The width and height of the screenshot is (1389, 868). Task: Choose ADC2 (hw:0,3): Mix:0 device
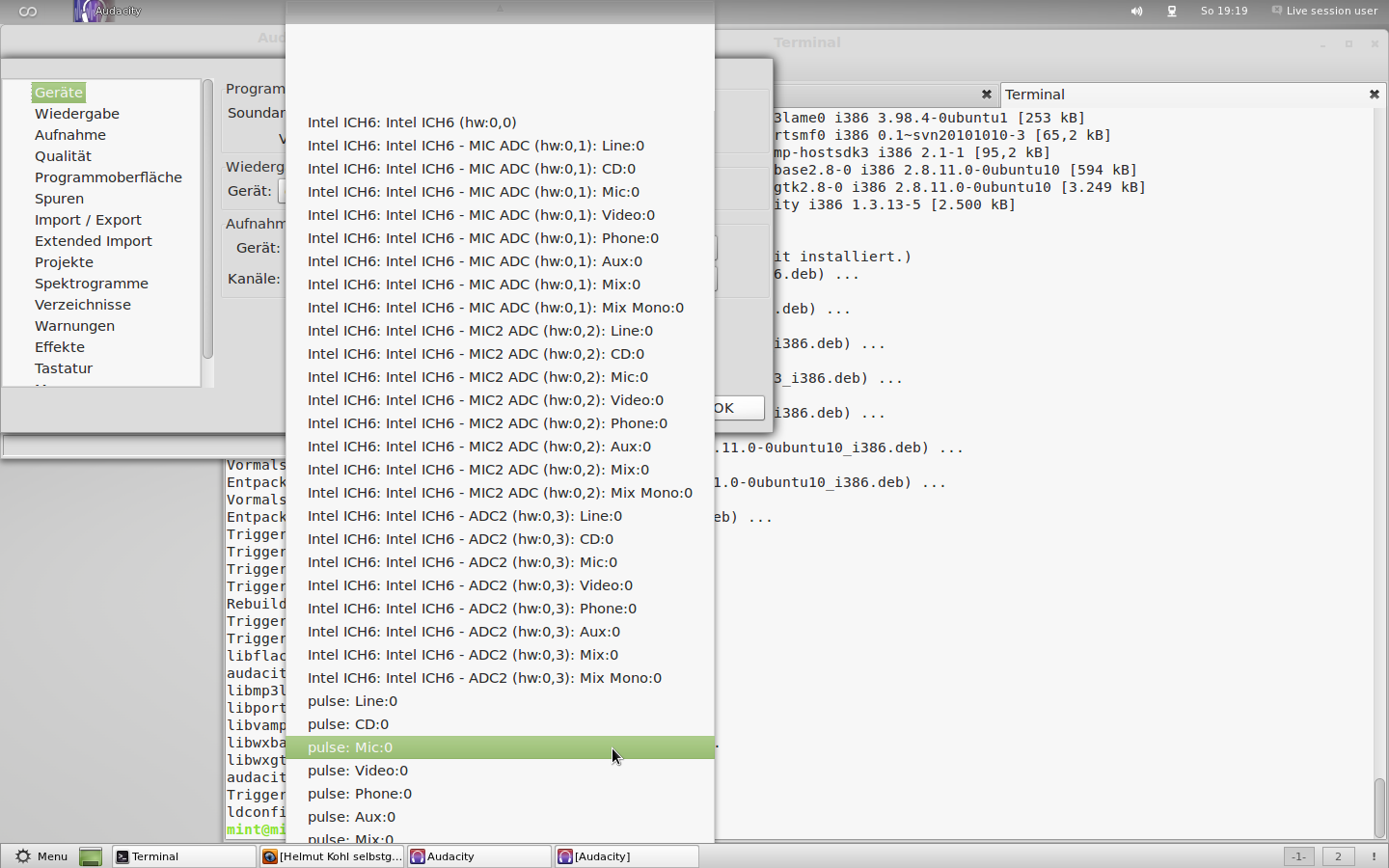500,655
